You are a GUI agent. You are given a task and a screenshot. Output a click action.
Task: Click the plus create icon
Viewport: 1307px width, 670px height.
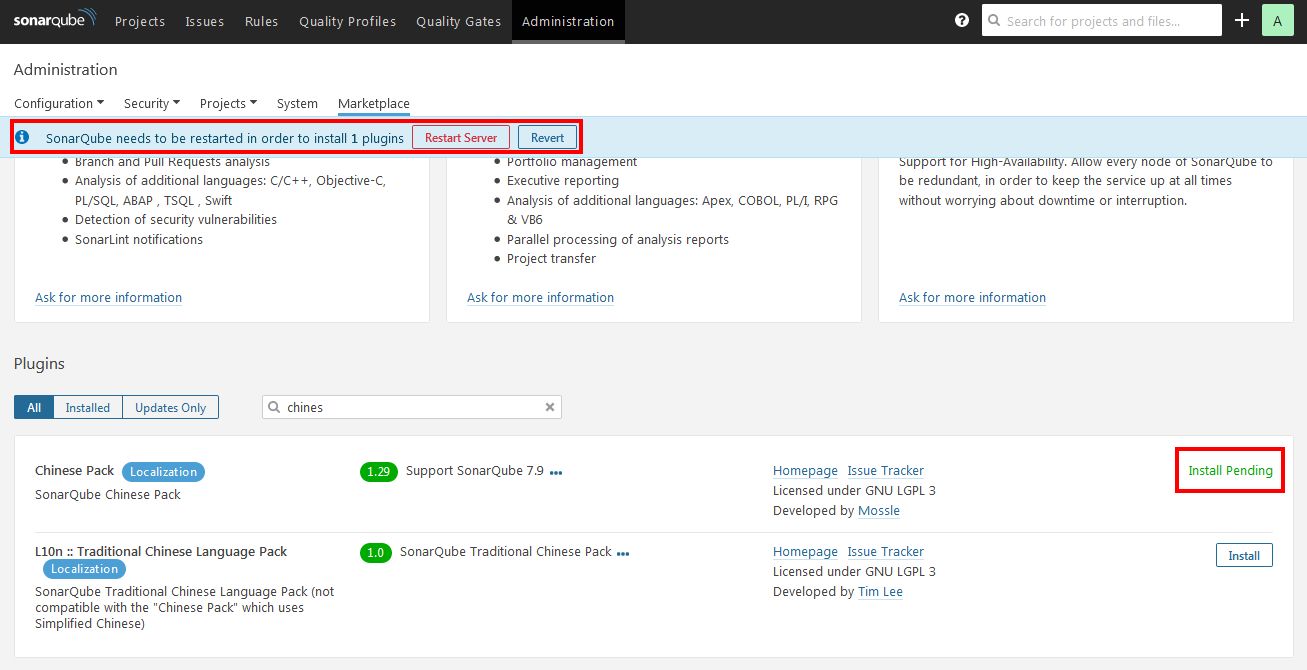[x=1242, y=20]
